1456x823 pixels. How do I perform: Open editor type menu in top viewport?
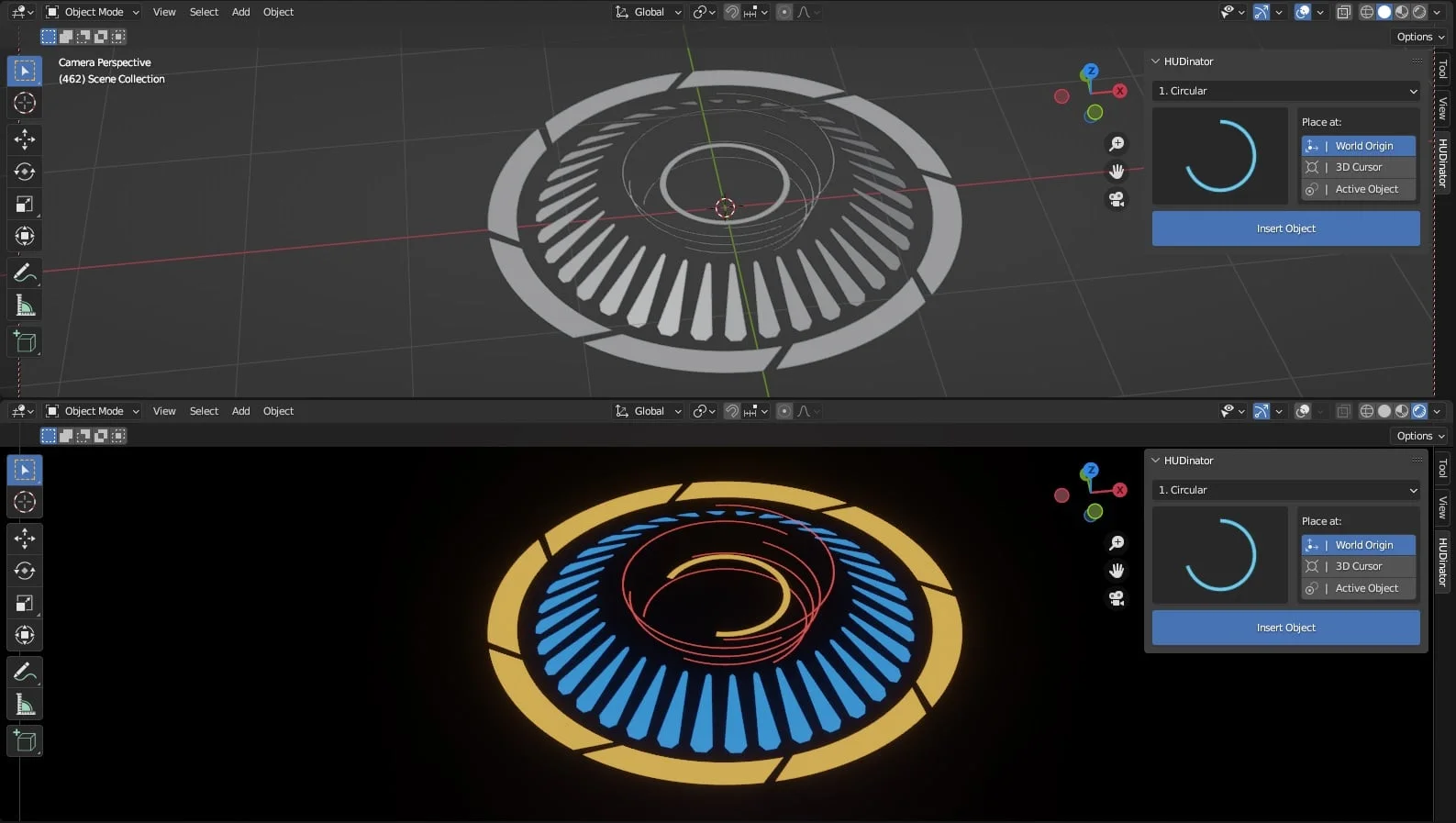tap(22, 12)
